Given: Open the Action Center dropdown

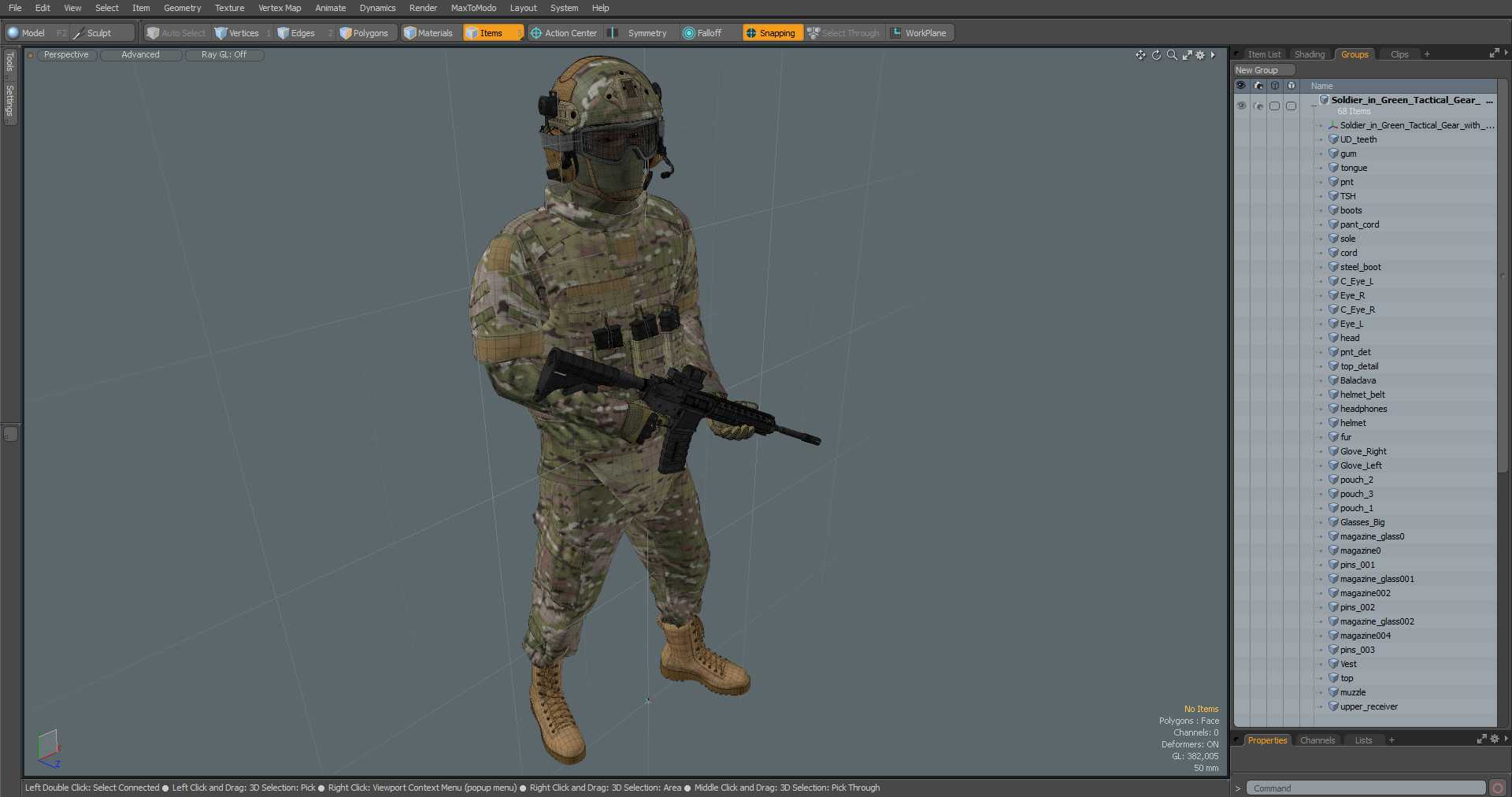Looking at the screenshot, I should coord(565,33).
